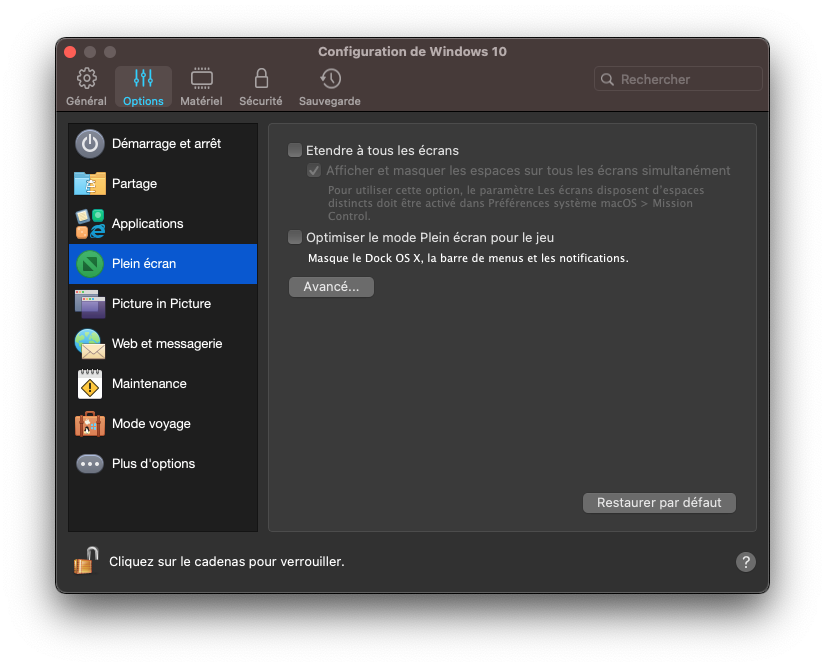Select the Maintenance warning icon
The height and width of the screenshot is (667, 825).
[x=90, y=383]
